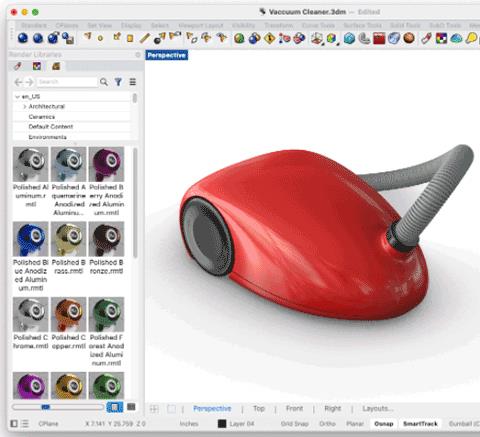Click the multicolored cube toolbar icon

point(331,38)
